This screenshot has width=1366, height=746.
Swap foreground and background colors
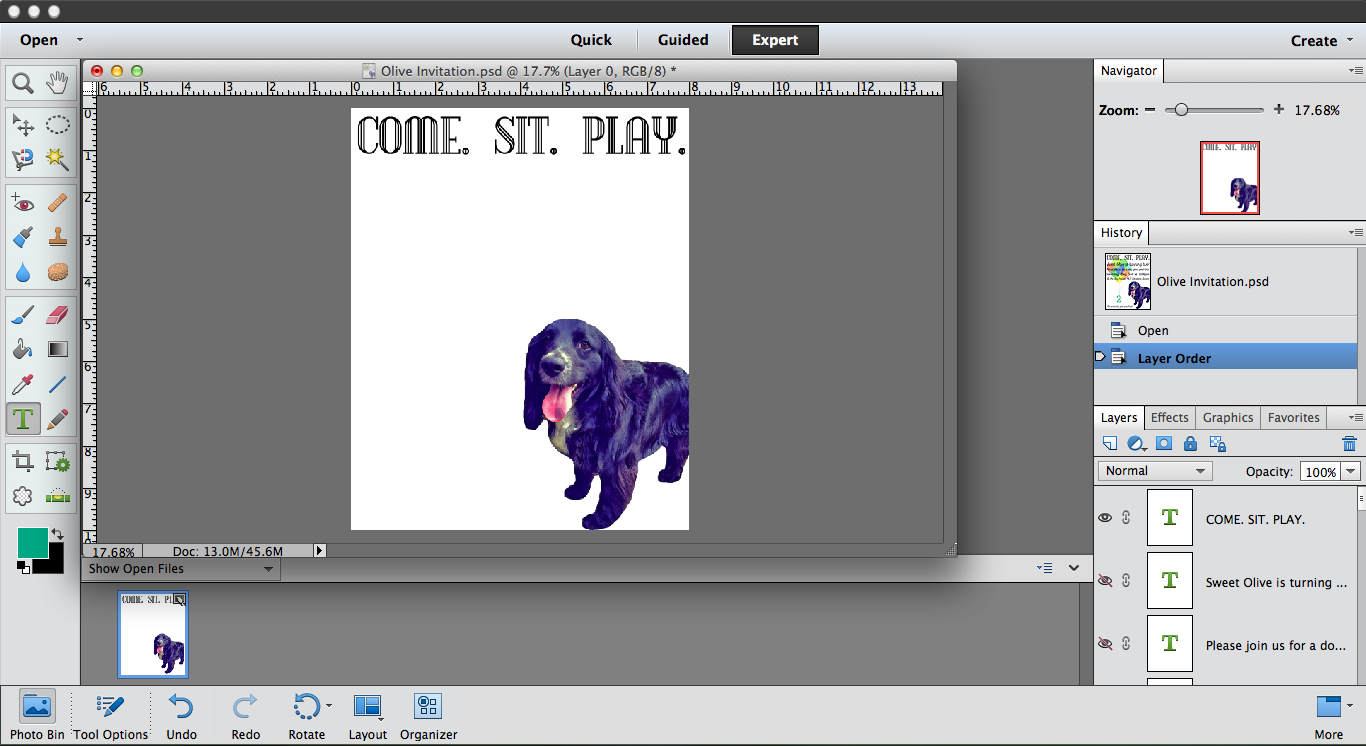(x=58, y=534)
